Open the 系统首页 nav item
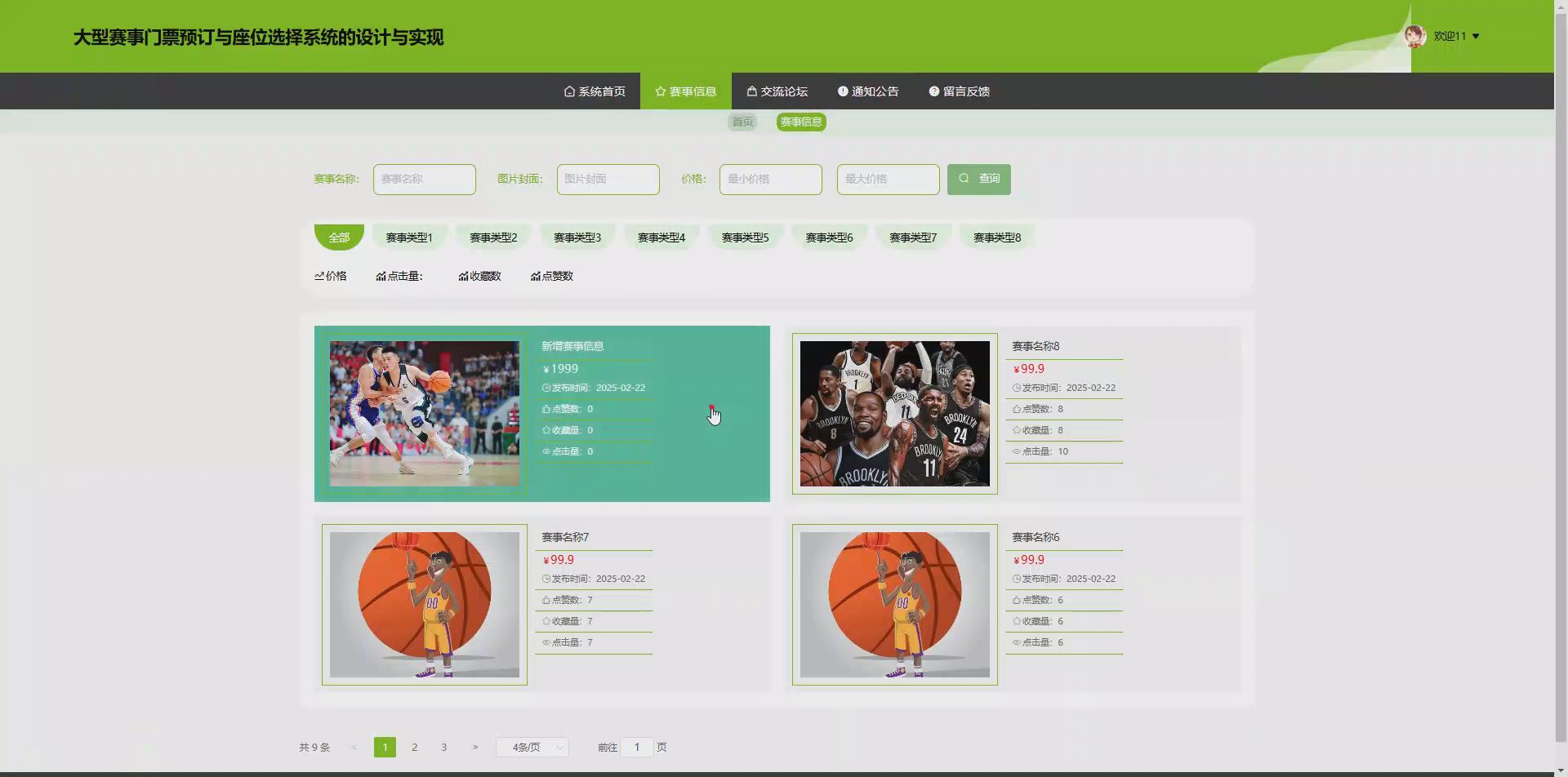The width and height of the screenshot is (1568, 777). (595, 91)
